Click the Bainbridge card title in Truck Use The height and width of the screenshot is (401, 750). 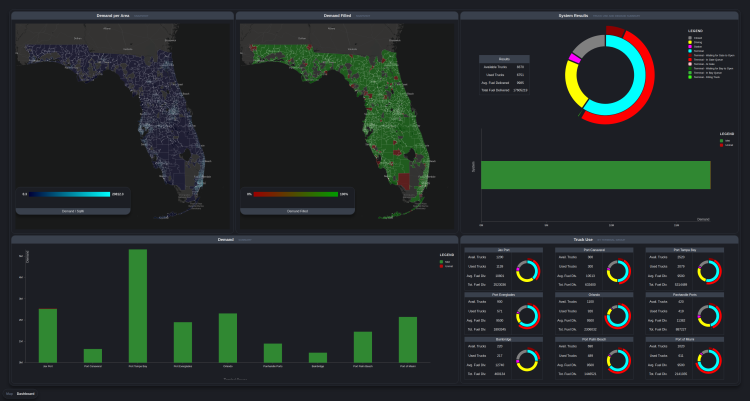pos(503,339)
